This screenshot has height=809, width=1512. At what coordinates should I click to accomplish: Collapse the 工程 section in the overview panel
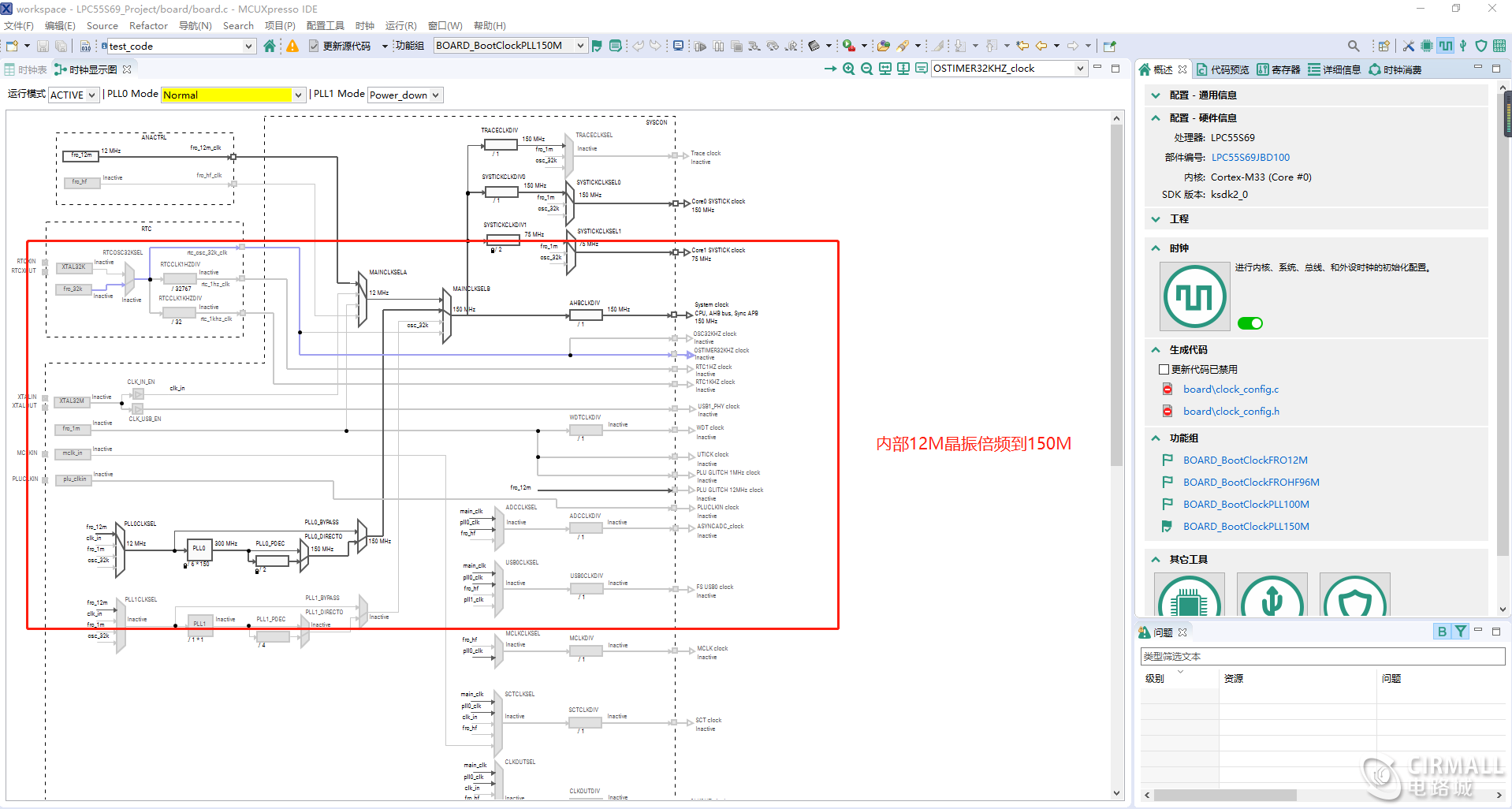coord(1155,218)
